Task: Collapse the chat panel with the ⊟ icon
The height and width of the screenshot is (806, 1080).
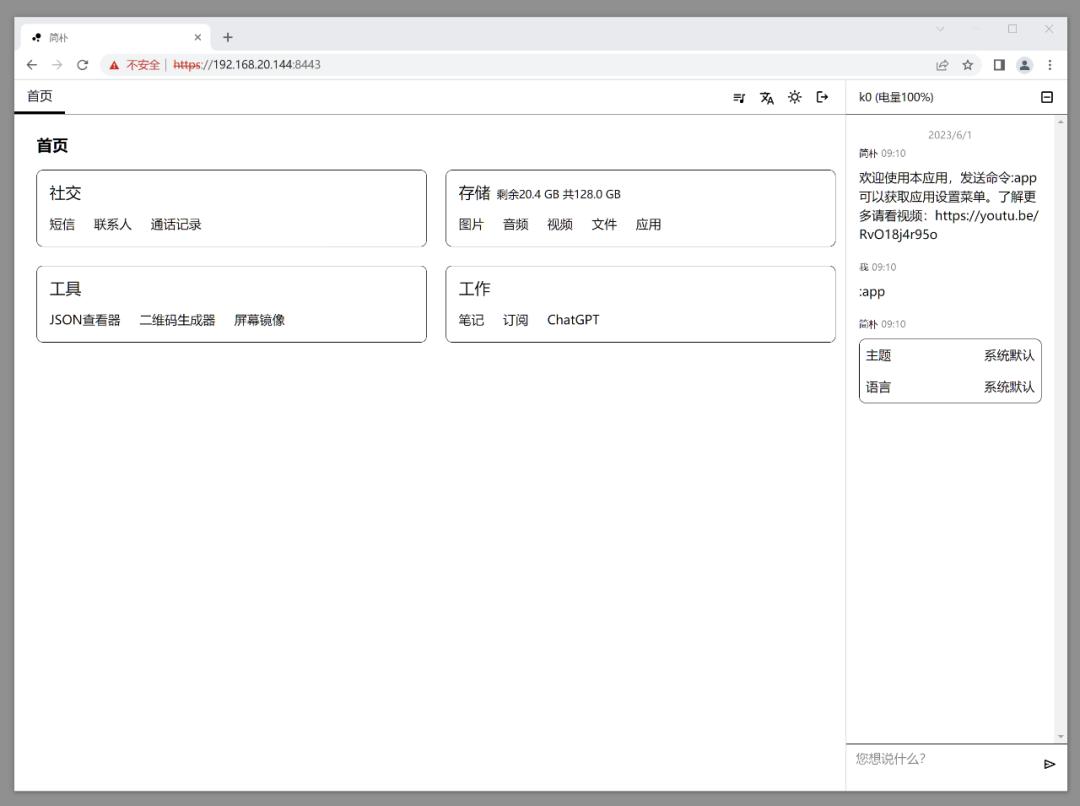Action: click(1046, 96)
